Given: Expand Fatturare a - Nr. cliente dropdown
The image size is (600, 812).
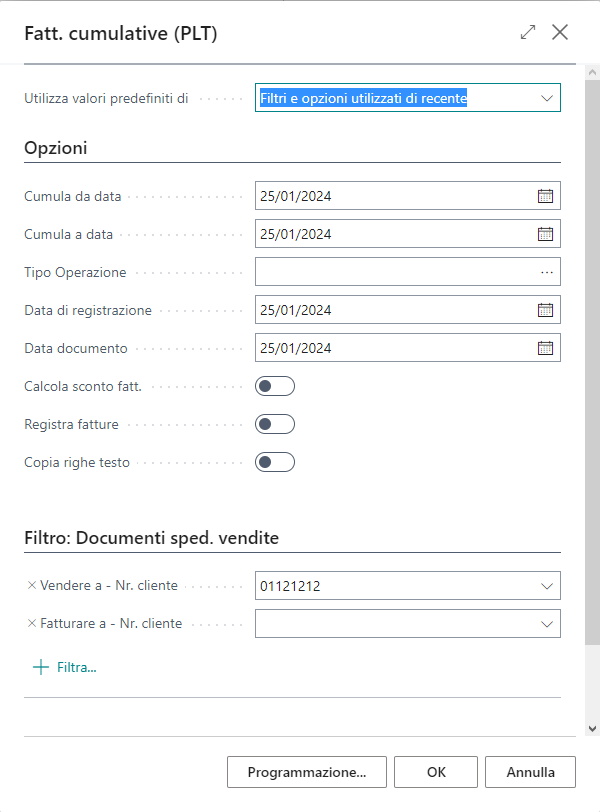Looking at the screenshot, I should pyautogui.click(x=546, y=624).
